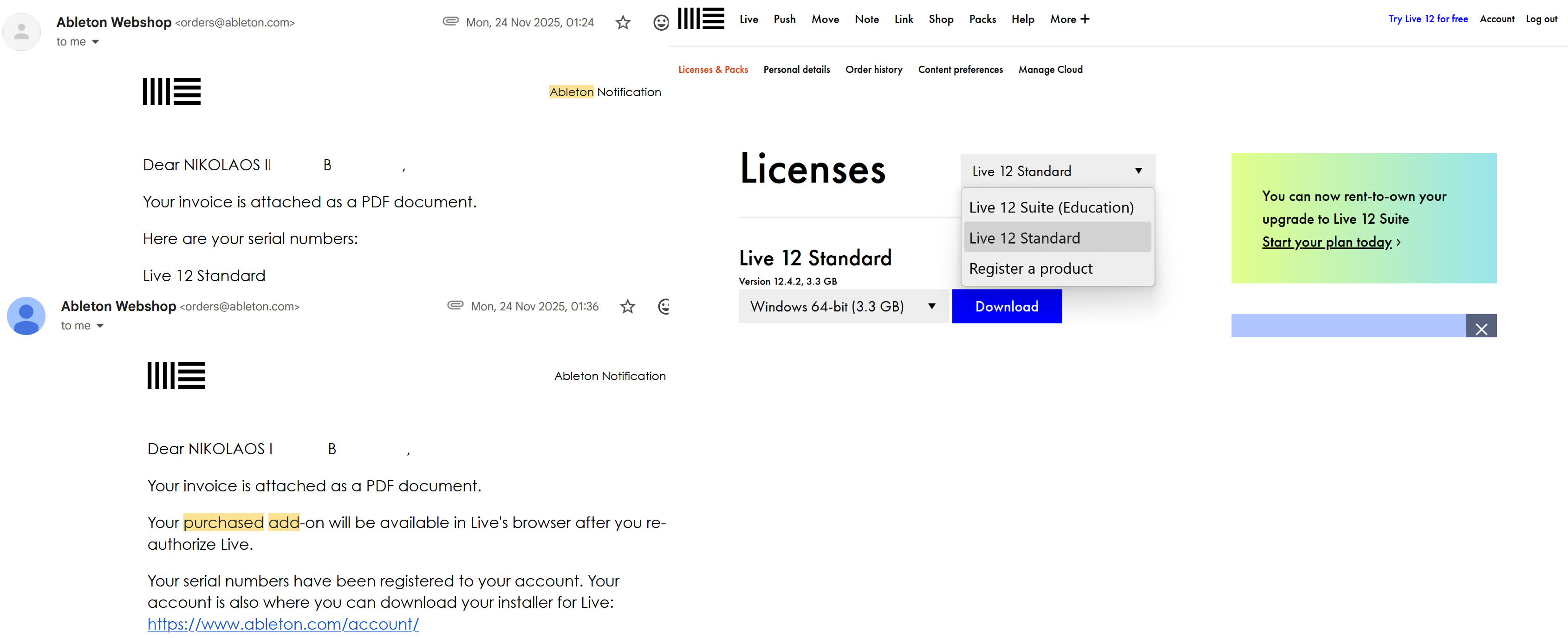The width and height of the screenshot is (1568, 638).
Task: Open the Windows 64-bit installer dropdown
Action: tap(843, 307)
